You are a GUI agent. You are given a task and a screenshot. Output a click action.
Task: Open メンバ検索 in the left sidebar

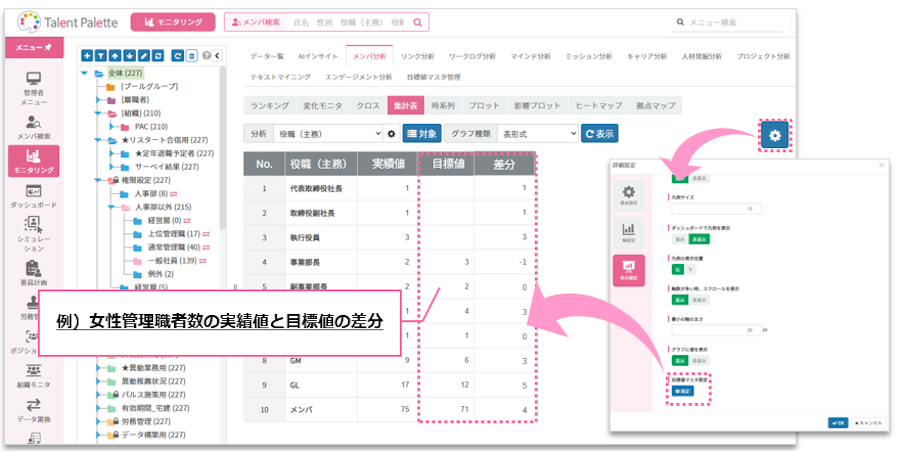point(34,127)
